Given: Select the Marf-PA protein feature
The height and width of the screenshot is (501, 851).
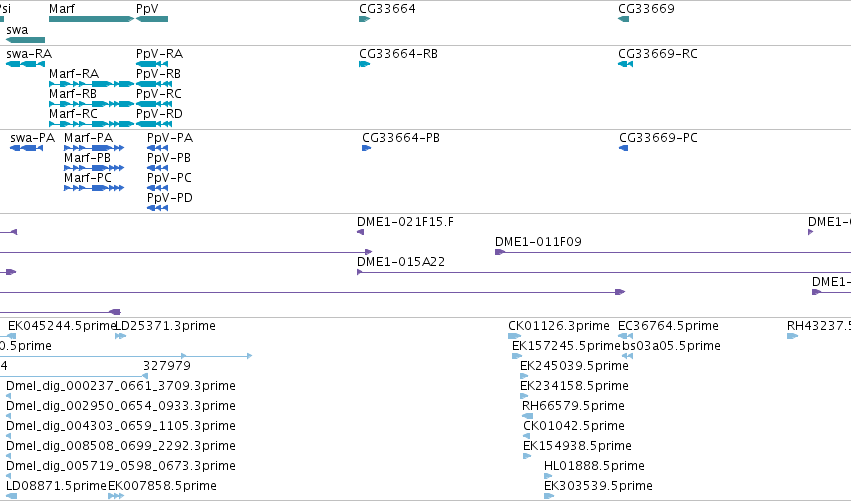Looking at the screenshot, I should (94, 148).
